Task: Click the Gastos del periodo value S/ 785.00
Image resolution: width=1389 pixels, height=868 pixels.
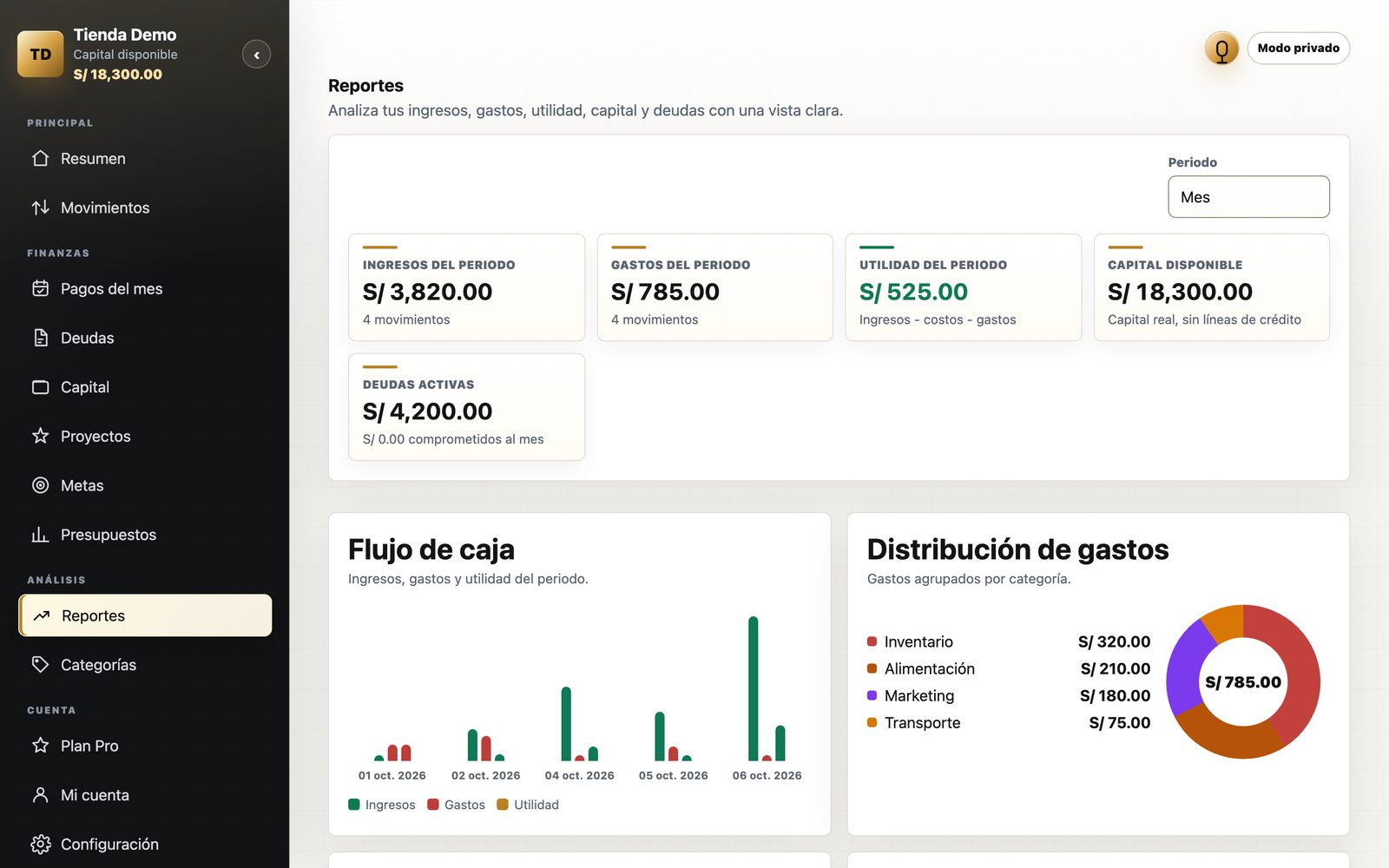Action: 665,292
